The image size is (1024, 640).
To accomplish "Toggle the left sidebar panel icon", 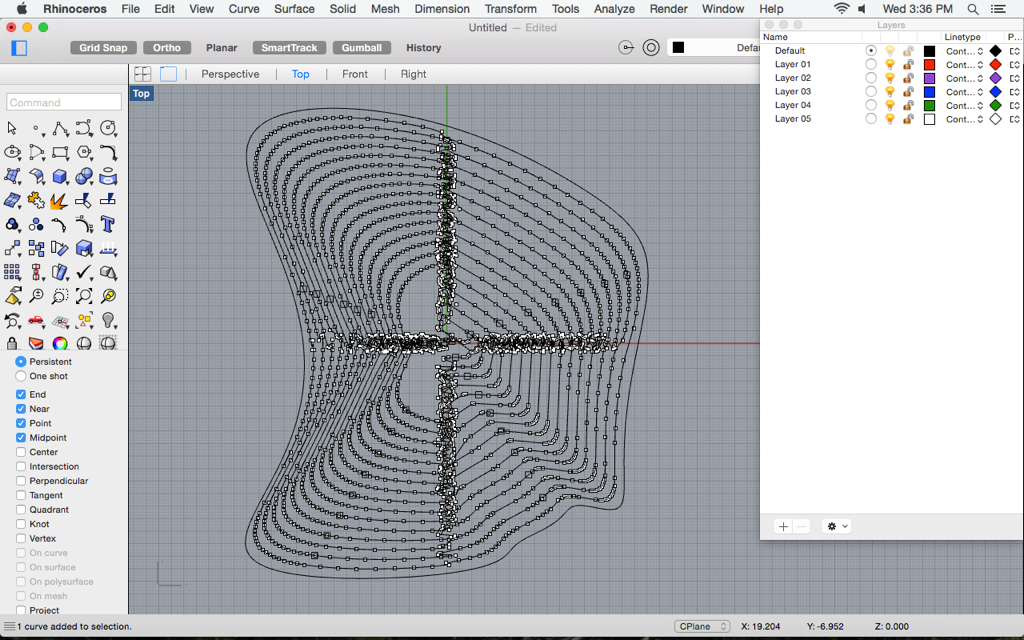I will 19,48.
